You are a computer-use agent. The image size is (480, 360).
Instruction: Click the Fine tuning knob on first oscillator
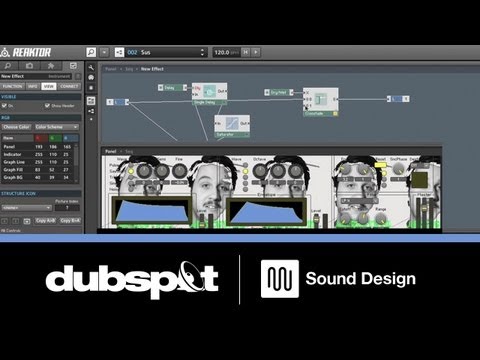[179, 171]
